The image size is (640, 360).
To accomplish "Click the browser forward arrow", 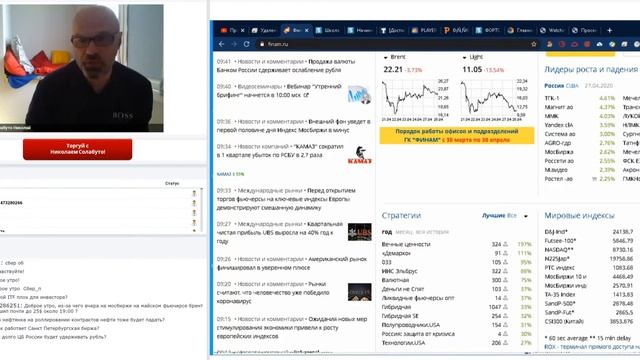I will click(x=234, y=44).
